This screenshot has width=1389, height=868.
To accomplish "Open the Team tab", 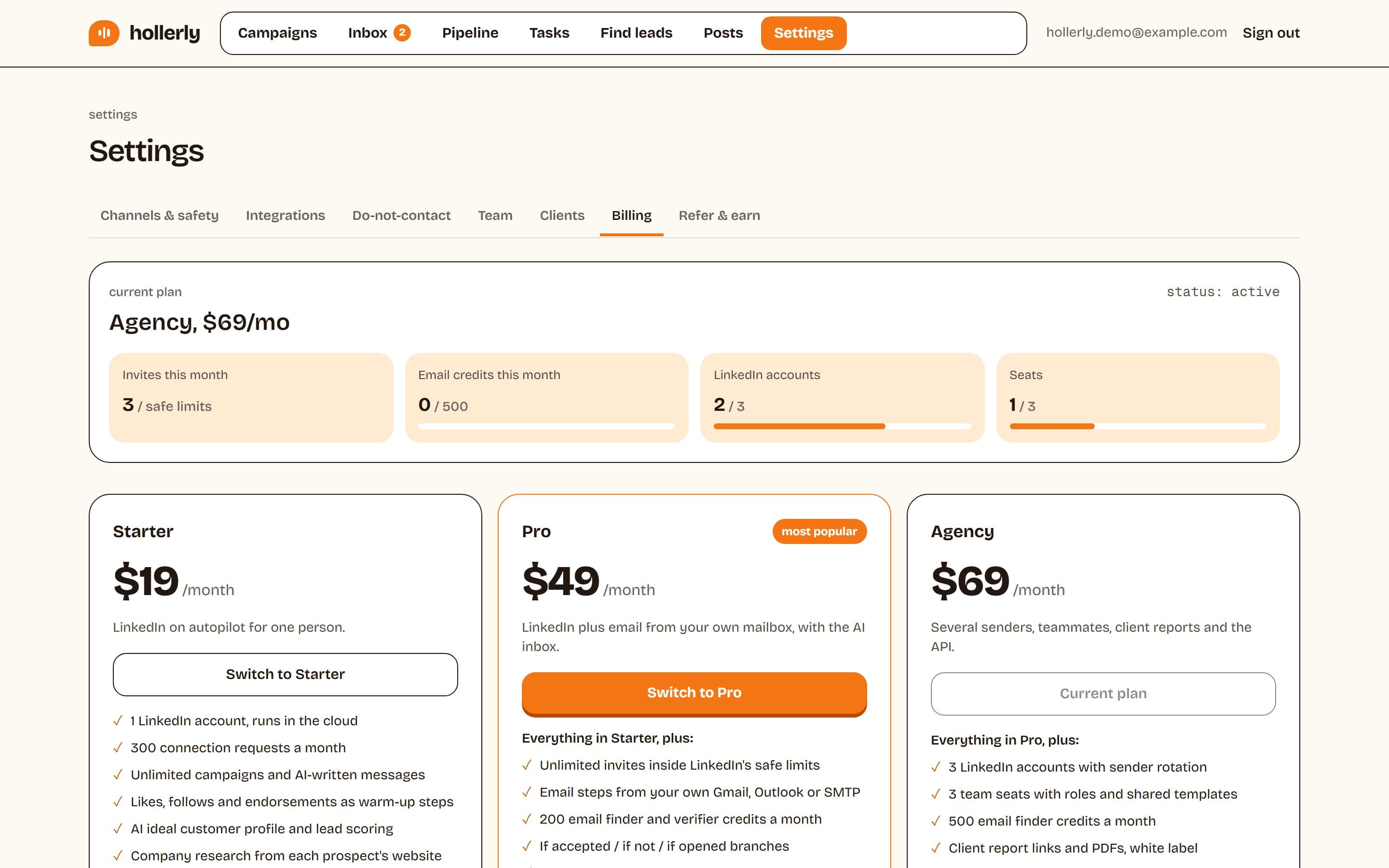I will click(x=495, y=215).
